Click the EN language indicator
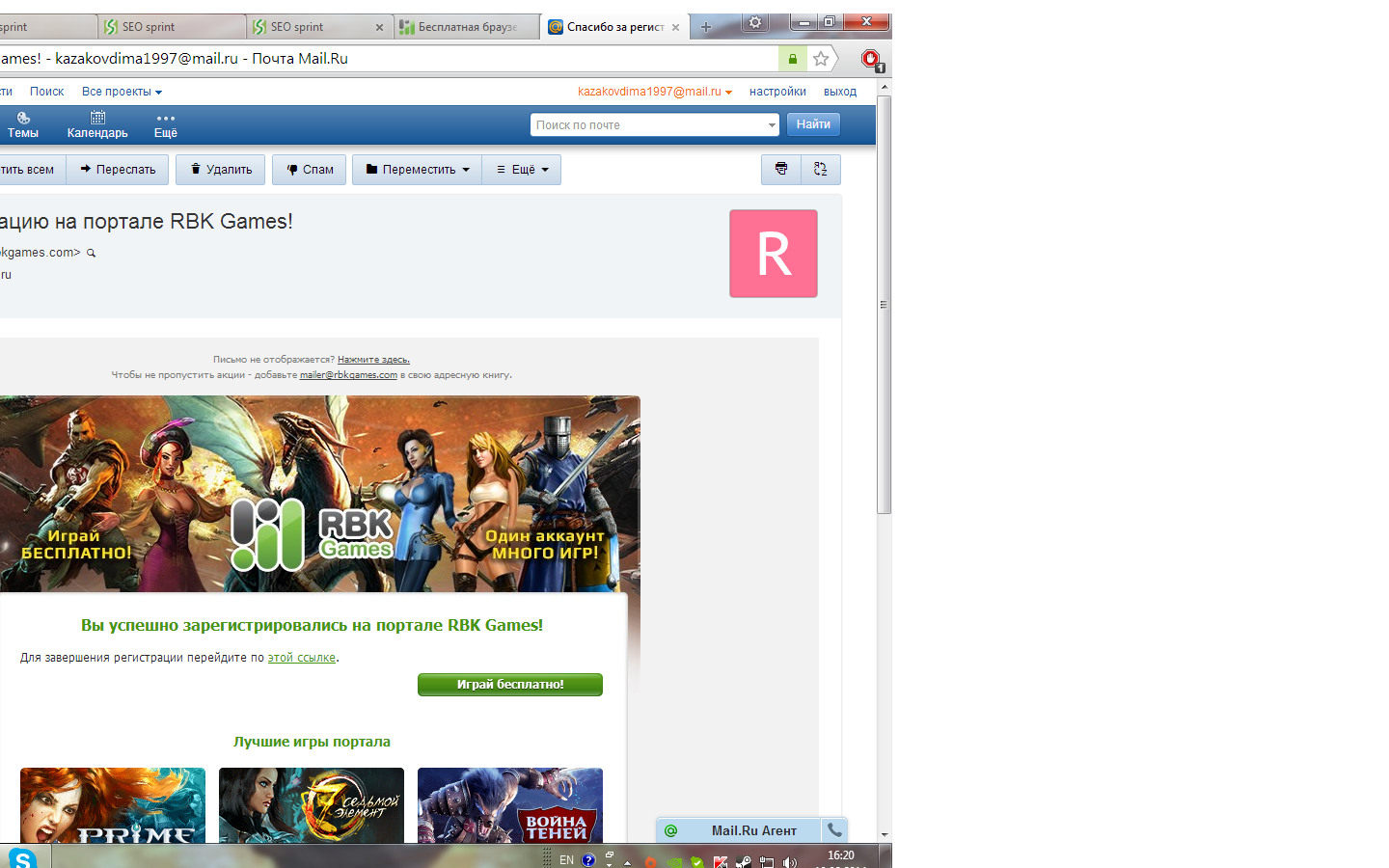This screenshot has height=868, width=1389. (566, 860)
